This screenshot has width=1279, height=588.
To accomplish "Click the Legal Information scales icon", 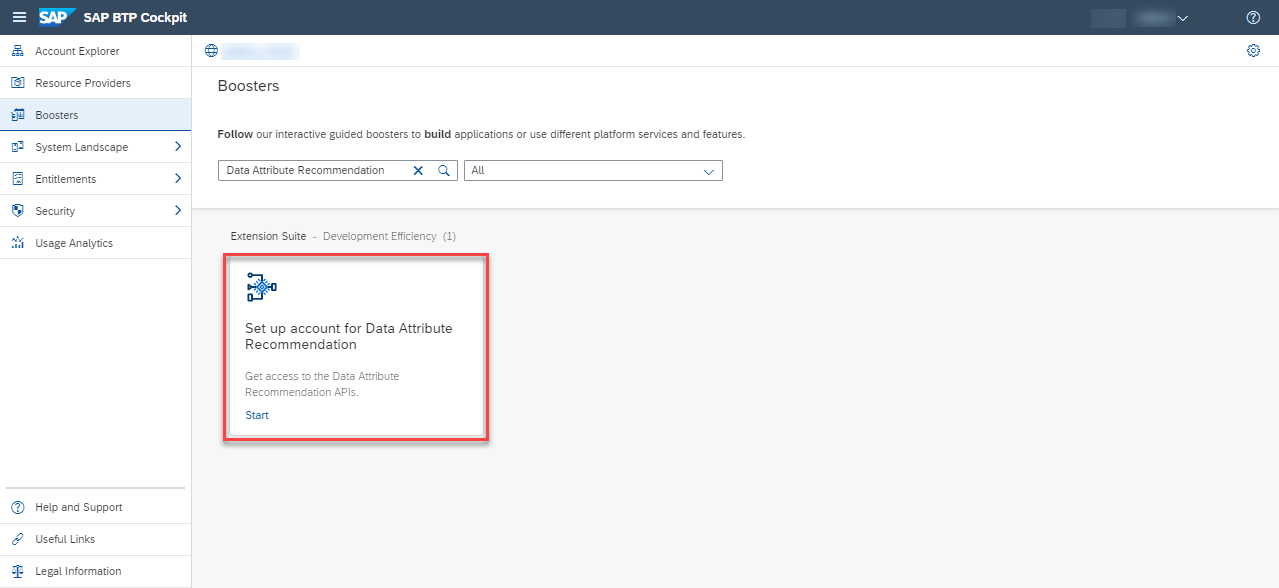I will pos(17,571).
